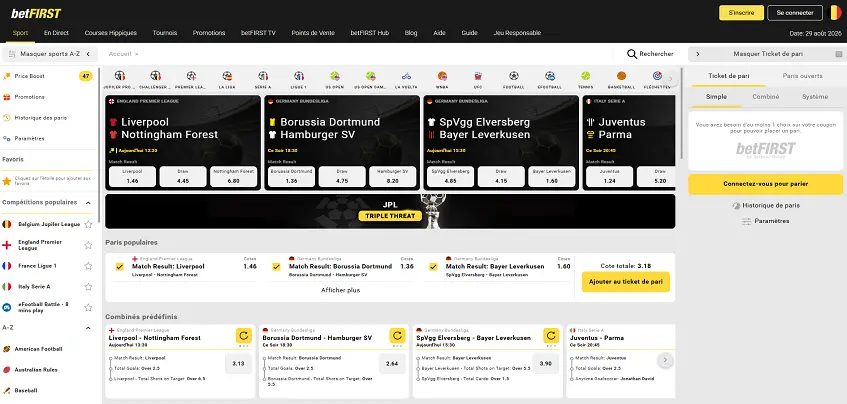The width and height of the screenshot is (847, 404).
Task: Favorite eFootball Battle with star
Action: (x=88, y=307)
